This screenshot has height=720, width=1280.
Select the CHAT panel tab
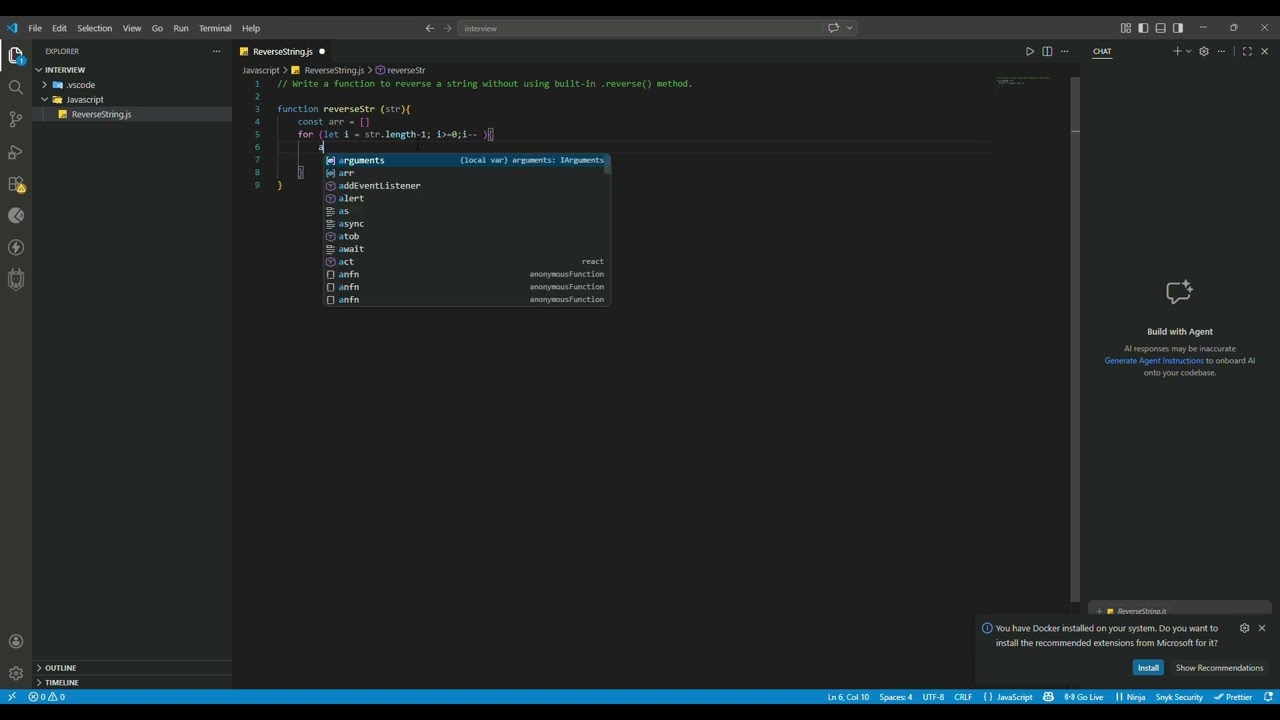(1102, 51)
